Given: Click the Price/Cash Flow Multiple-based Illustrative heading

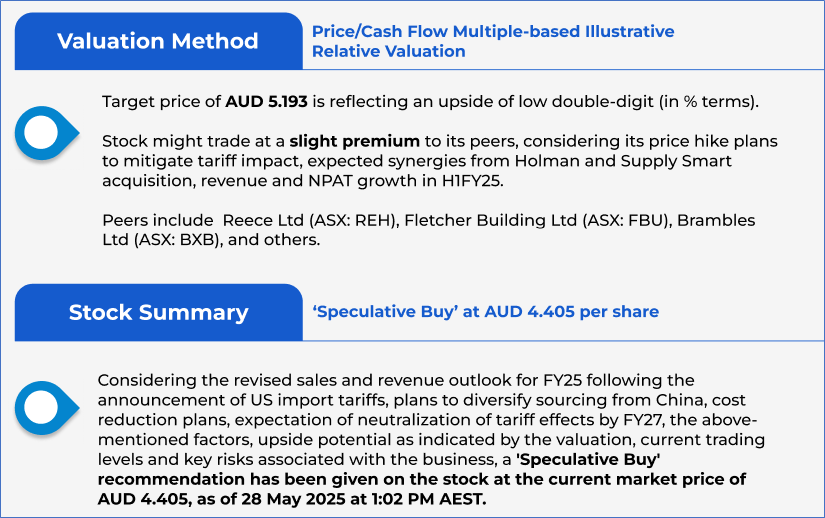Looking at the screenshot, I should pos(493,32).
